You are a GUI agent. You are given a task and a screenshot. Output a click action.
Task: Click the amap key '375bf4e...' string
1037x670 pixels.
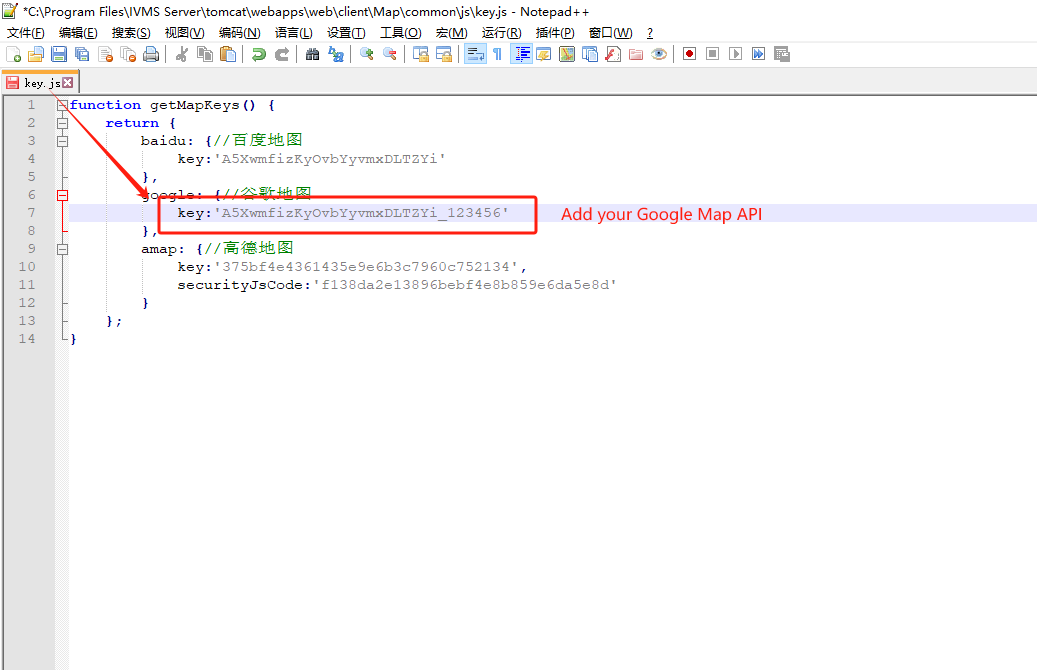click(366, 267)
